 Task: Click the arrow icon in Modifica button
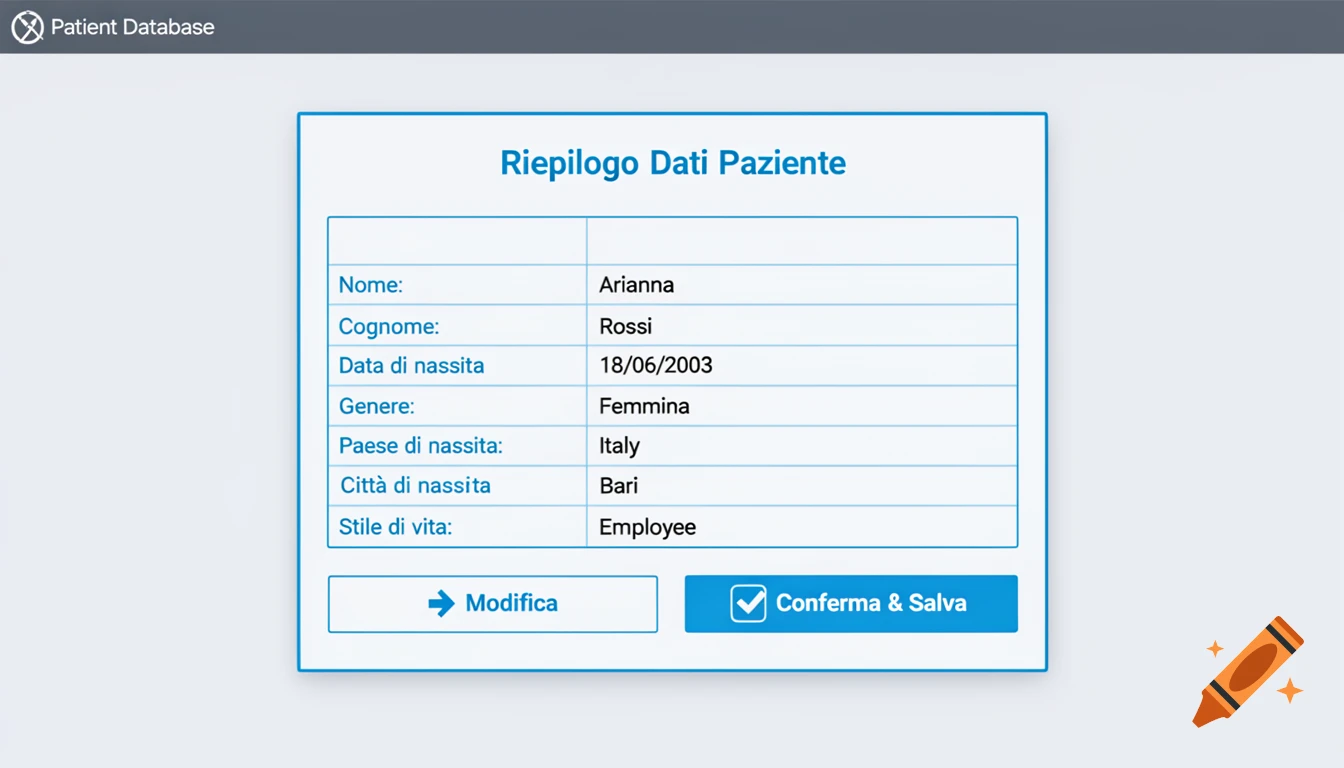(441, 603)
